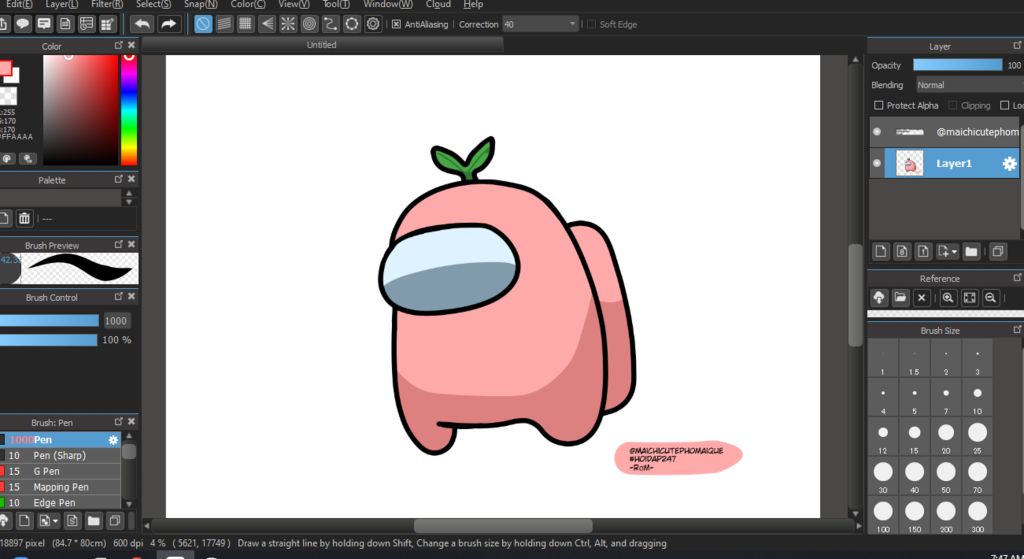1024x559 pixels.
Task: Create a layer folder in Layer panel
Action: pyautogui.click(x=971, y=251)
